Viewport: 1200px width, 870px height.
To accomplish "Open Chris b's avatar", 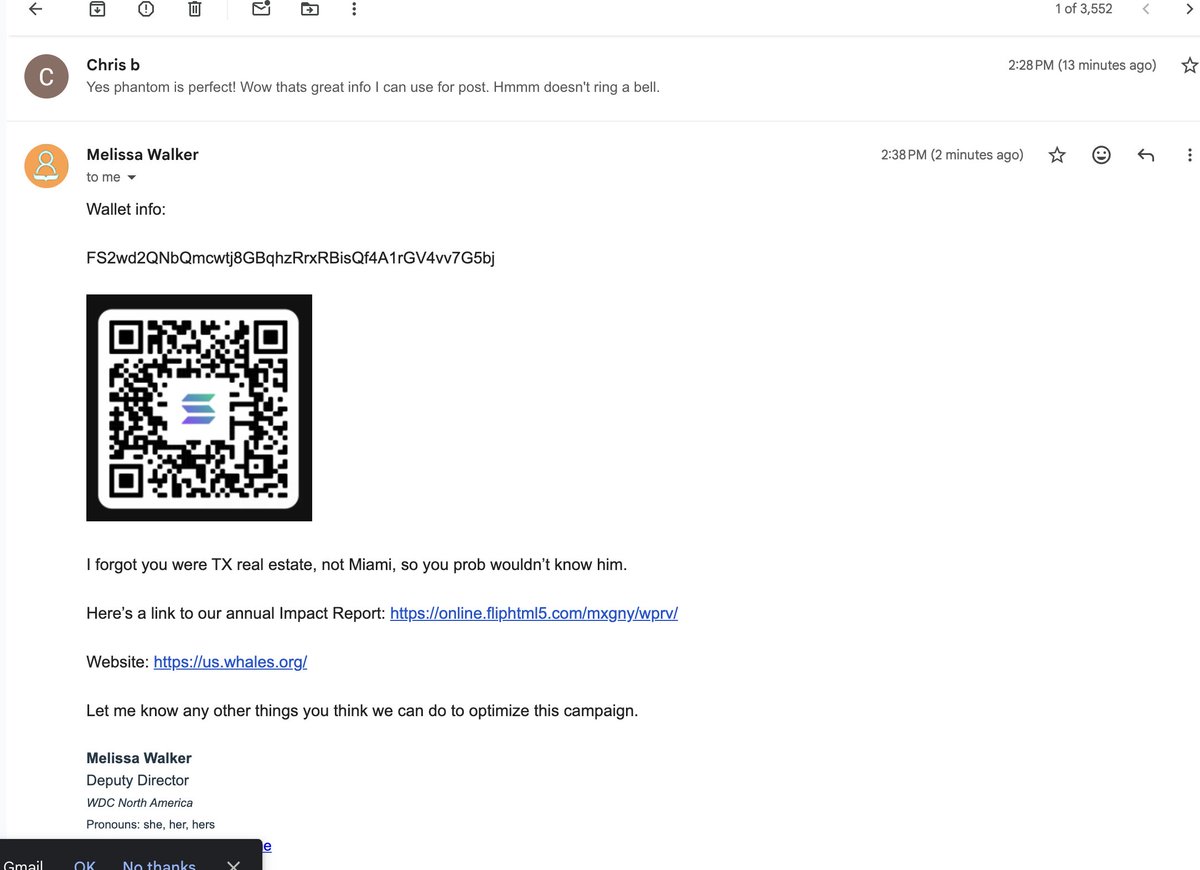I will click(x=46, y=77).
